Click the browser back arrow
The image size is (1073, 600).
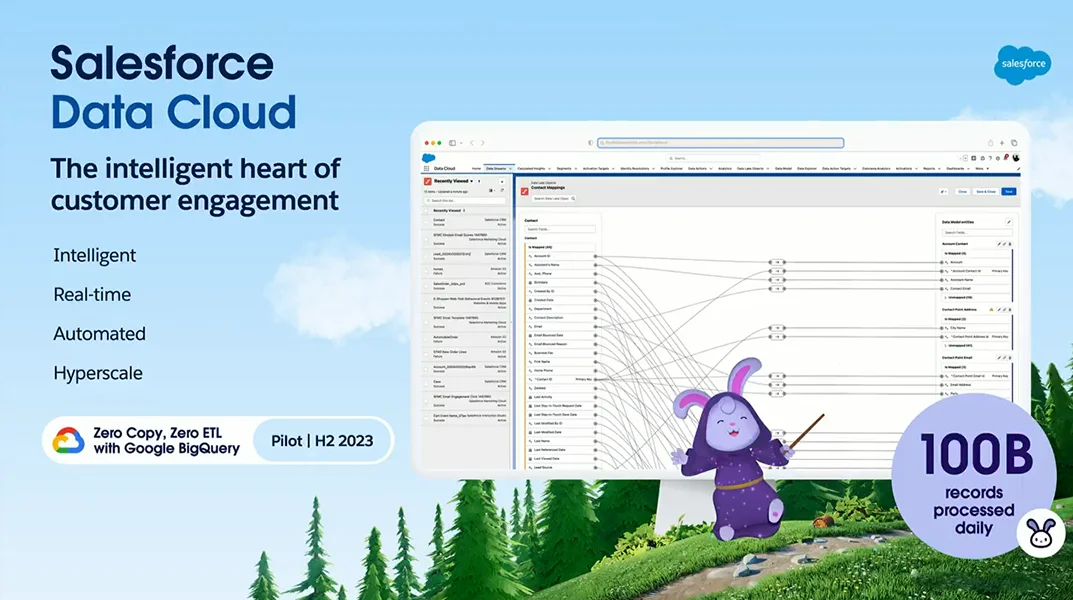[471, 143]
